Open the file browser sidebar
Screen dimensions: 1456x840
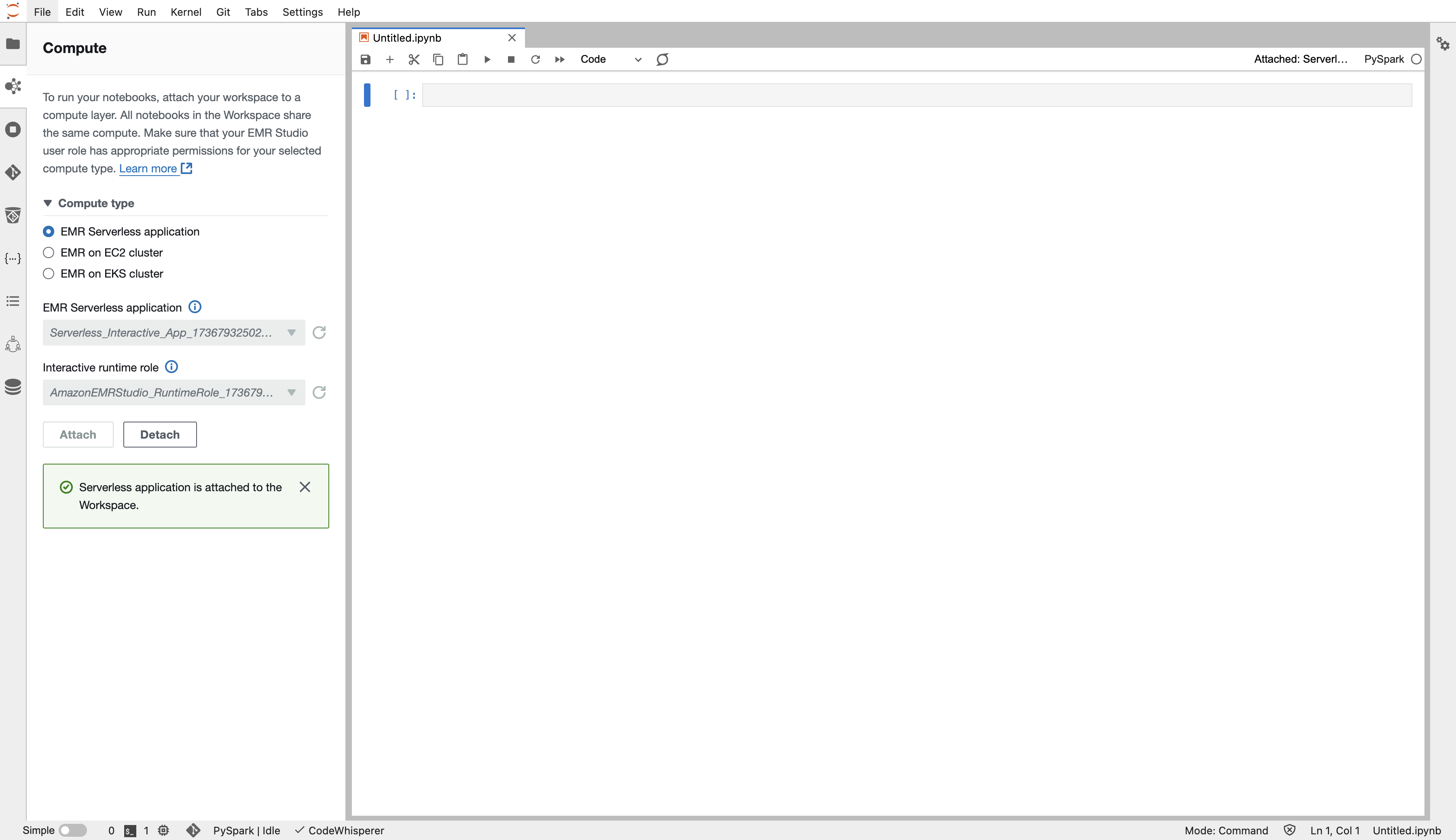[x=13, y=44]
